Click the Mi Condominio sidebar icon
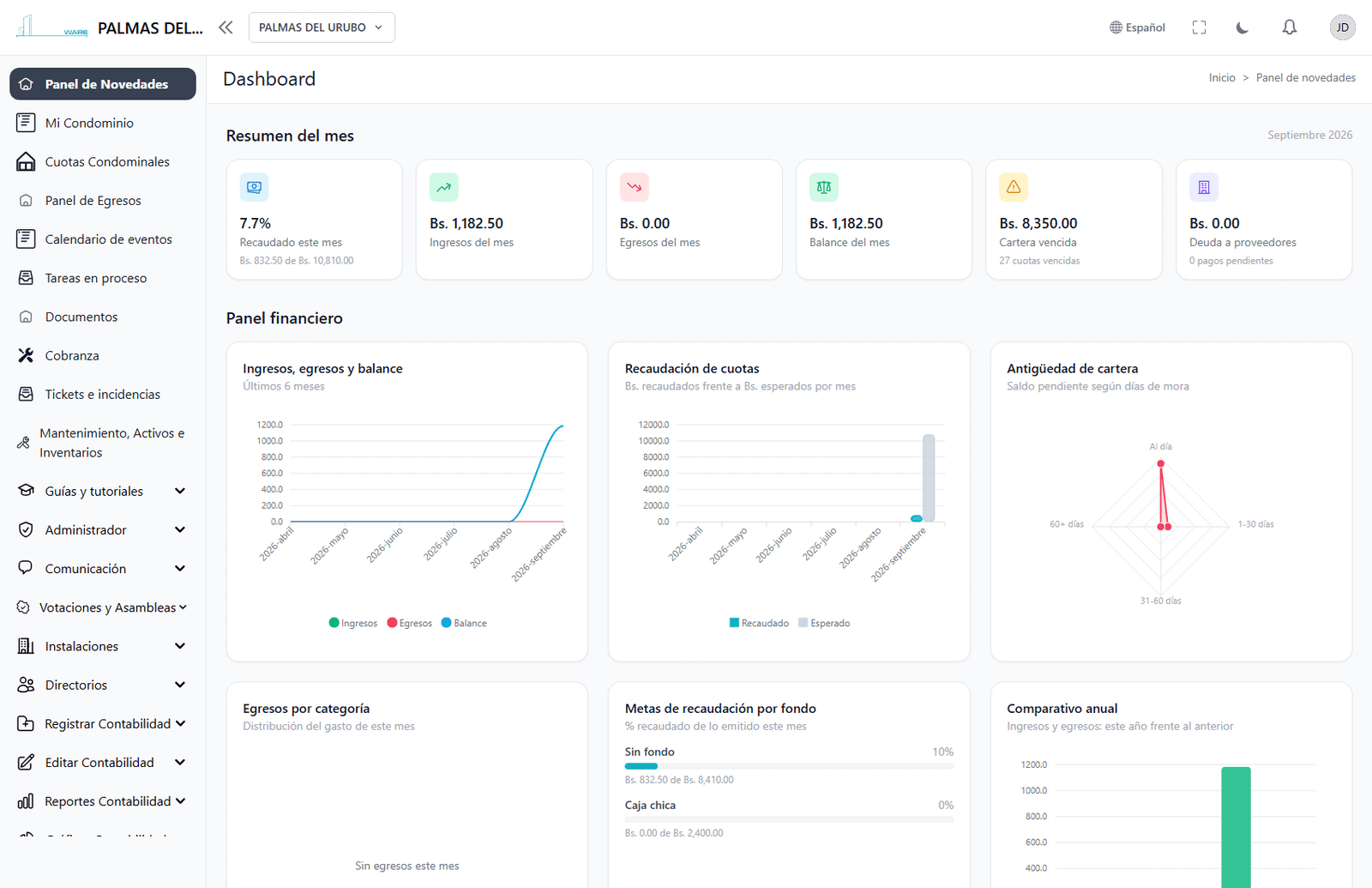 26,123
